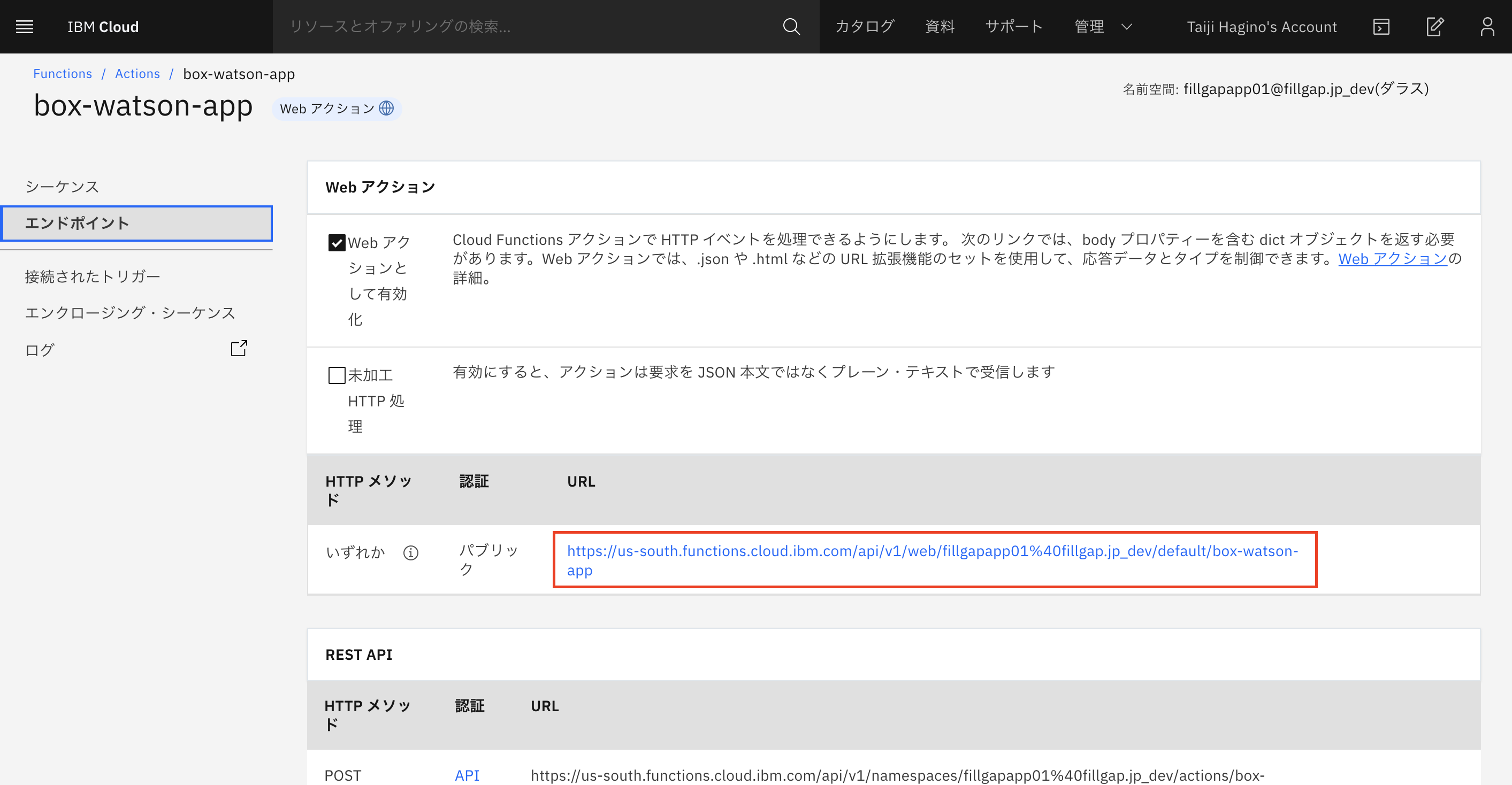The height and width of the screenshot is (785, 1512).
Task: Click the search magnifier icon
Action: tap(791, 26)
